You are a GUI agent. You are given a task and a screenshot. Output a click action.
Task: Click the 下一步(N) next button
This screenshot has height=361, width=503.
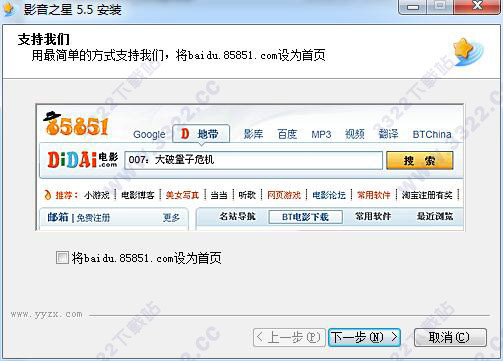pyautogui.click(x=364, y=337)
